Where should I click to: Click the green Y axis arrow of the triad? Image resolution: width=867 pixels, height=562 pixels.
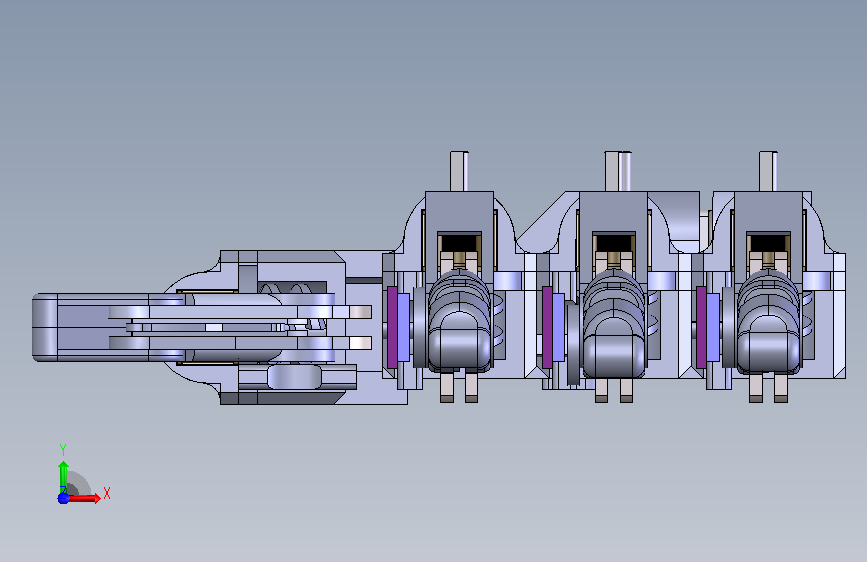click(x=64, y=477)
